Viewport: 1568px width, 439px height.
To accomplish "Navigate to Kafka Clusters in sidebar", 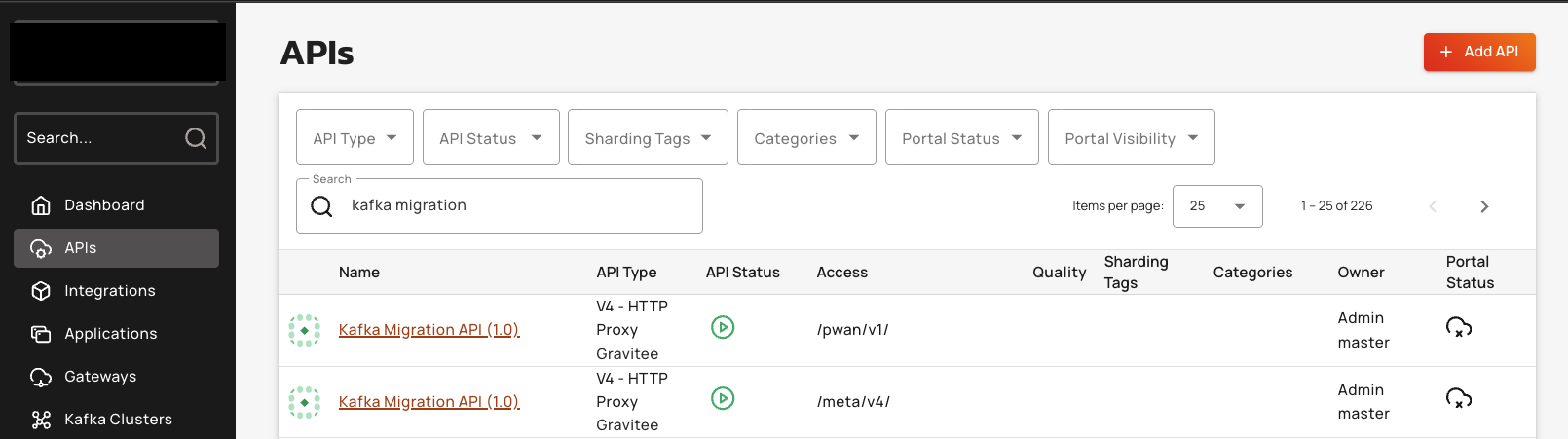I will coord(118,420).
